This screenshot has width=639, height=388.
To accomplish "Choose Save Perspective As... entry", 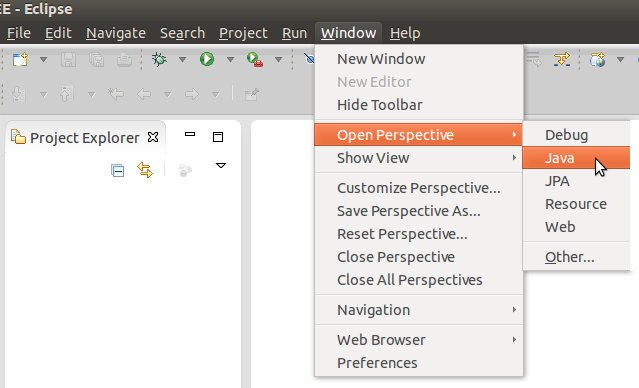I will tap(419, 211).
